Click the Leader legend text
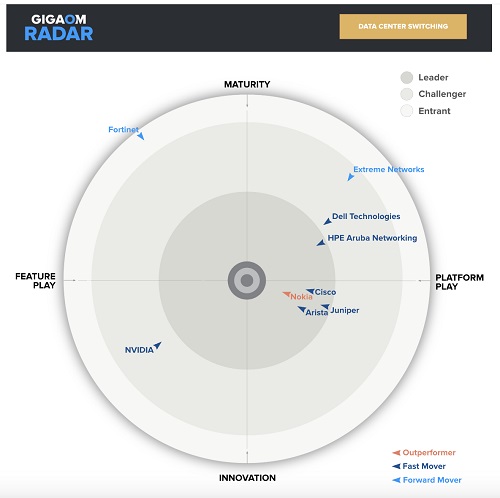This screenshot has width=500, height=498. click(x=433, y=77)
